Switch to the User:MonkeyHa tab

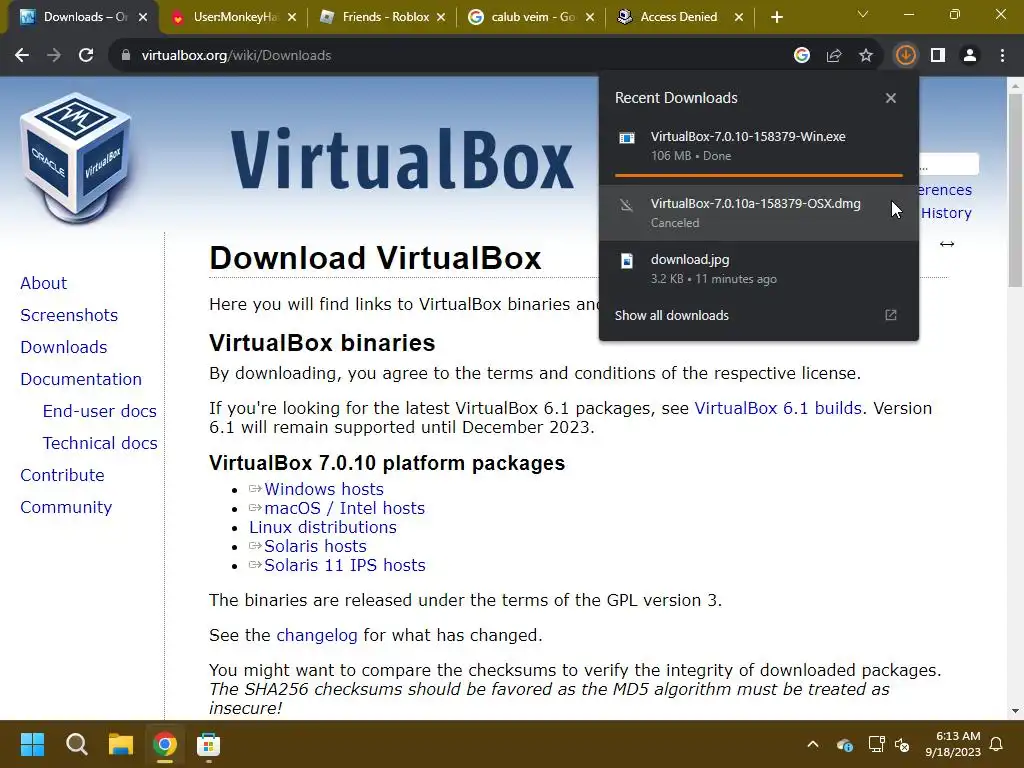tap(235, 17)
